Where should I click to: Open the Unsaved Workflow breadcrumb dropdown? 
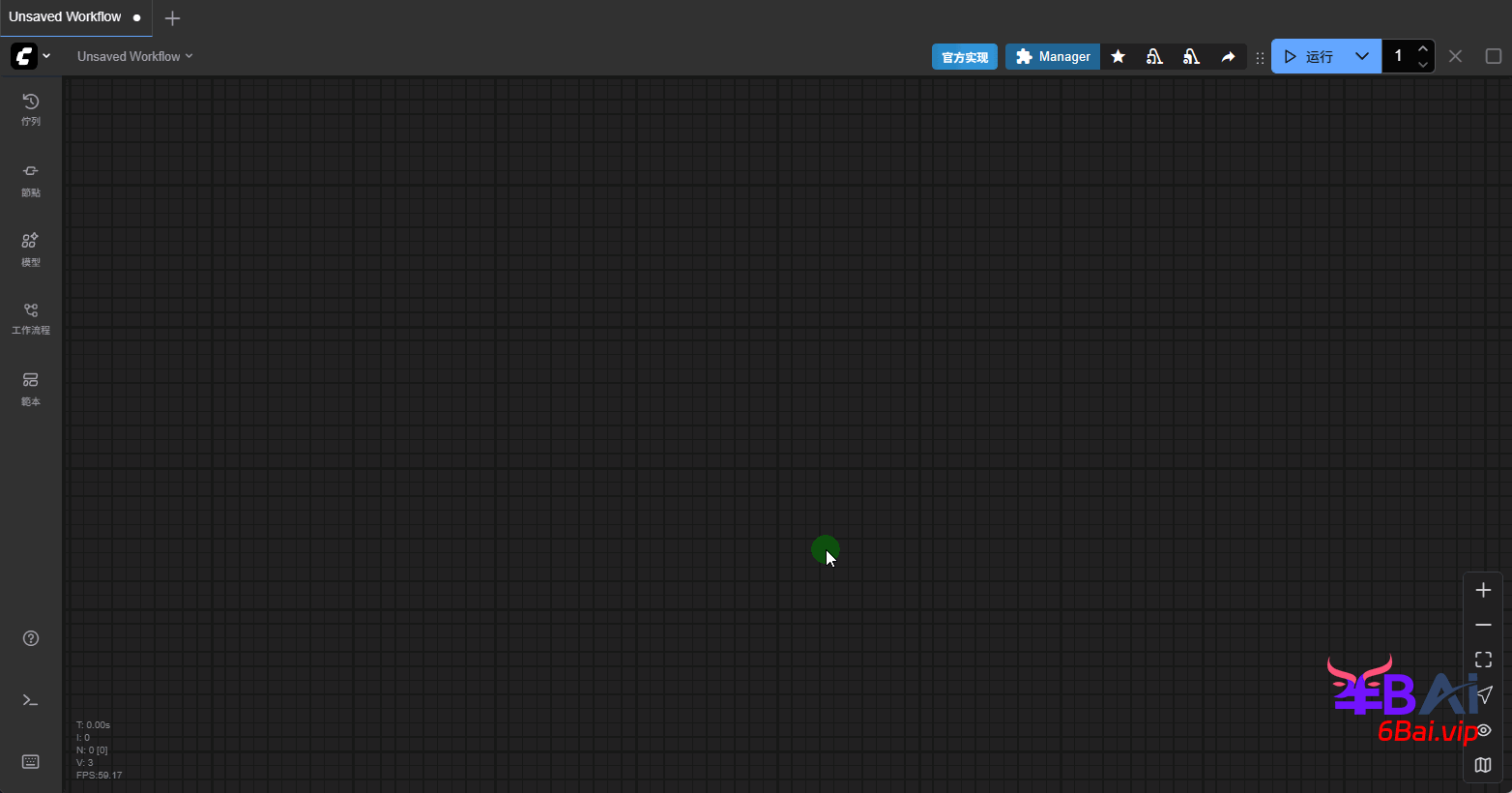(x=134, y=56)
